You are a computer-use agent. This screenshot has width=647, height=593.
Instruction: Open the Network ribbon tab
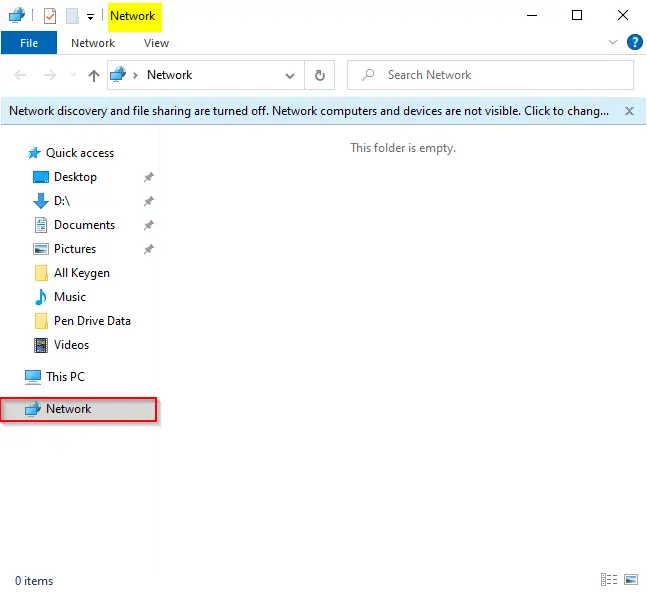[93, 43]
